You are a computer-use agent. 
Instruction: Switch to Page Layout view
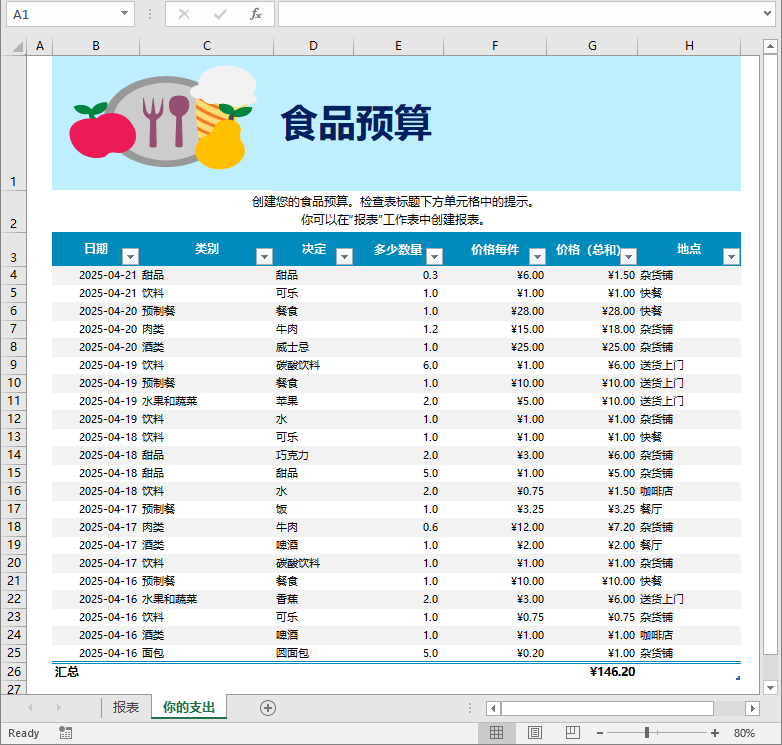pyautogui.click(x=535, y=733)
